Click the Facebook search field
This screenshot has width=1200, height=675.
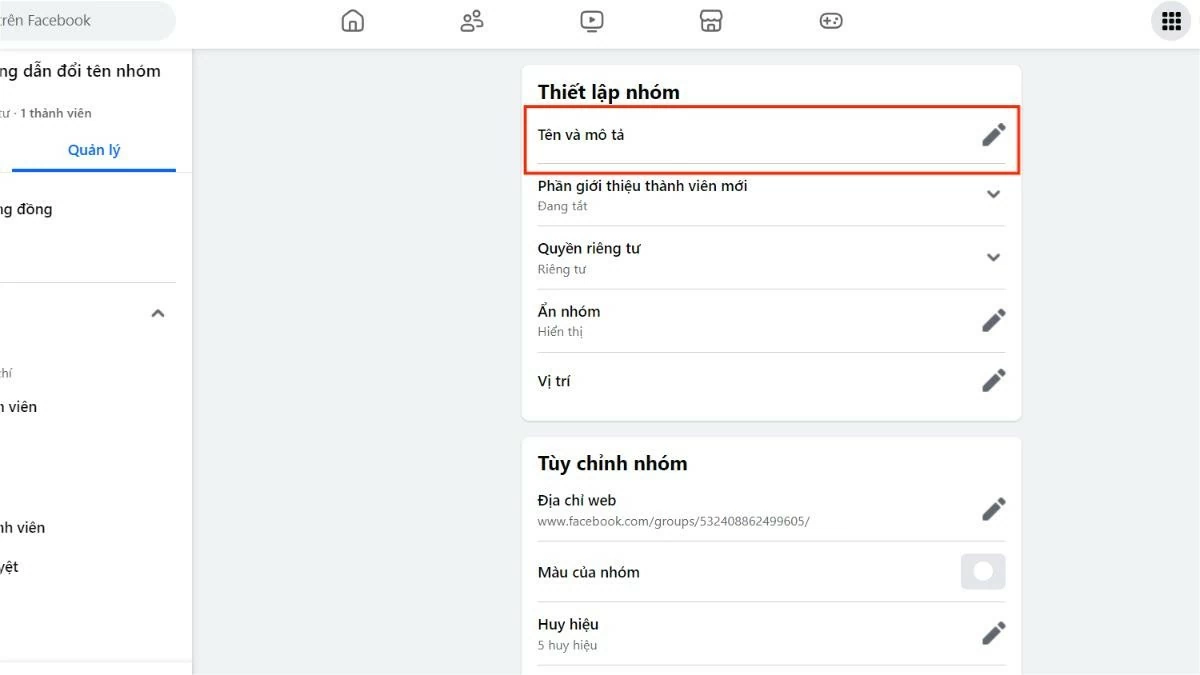tap(85, 20)
